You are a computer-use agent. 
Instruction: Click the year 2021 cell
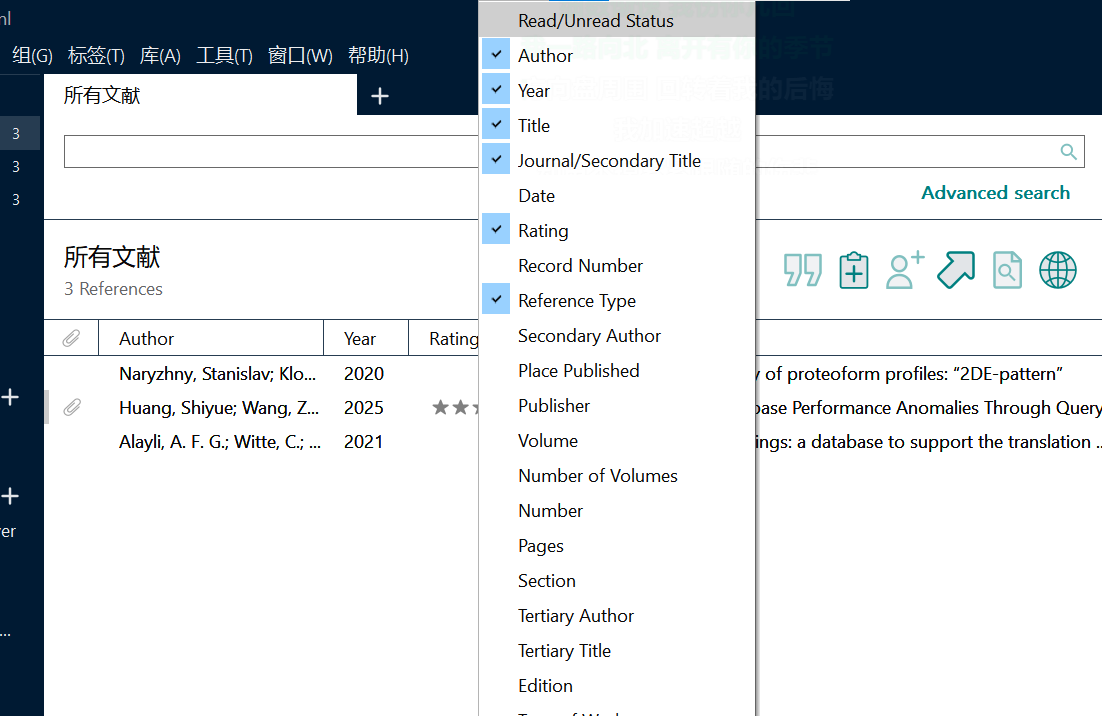363,442
